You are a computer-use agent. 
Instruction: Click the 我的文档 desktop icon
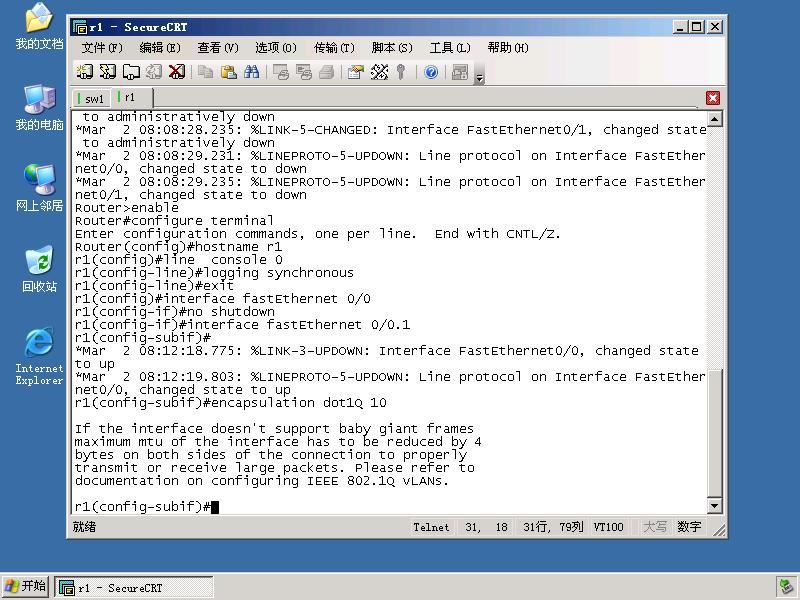(39, 27)
